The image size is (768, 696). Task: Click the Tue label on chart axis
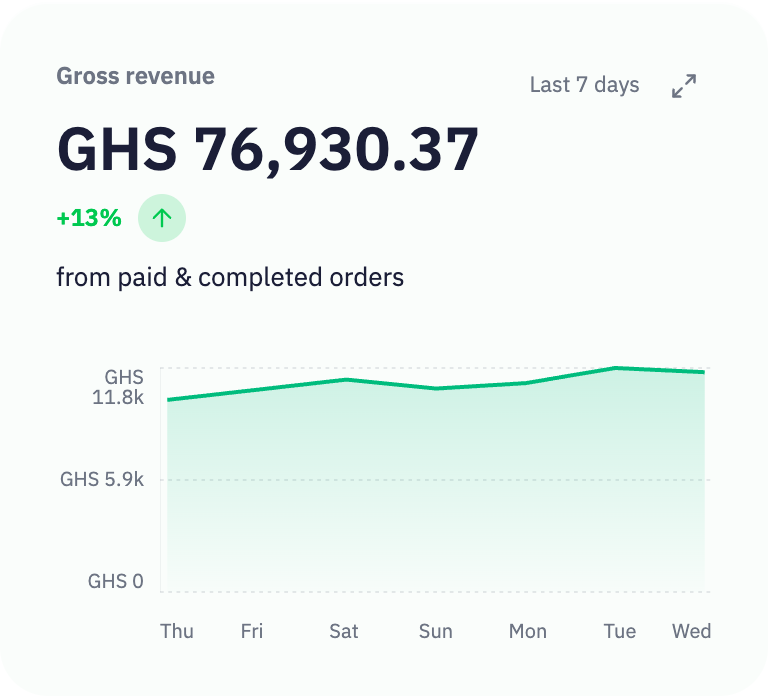pos(620,631)
